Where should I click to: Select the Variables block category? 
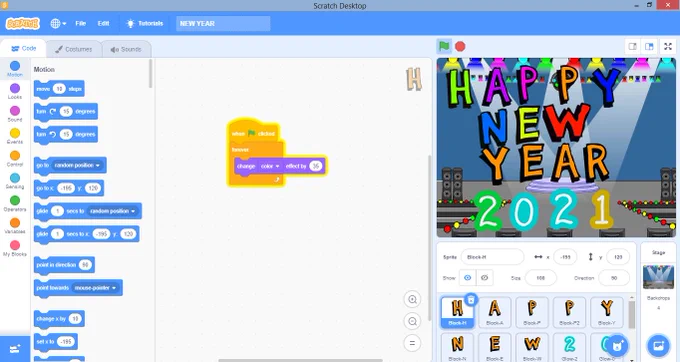15,226
